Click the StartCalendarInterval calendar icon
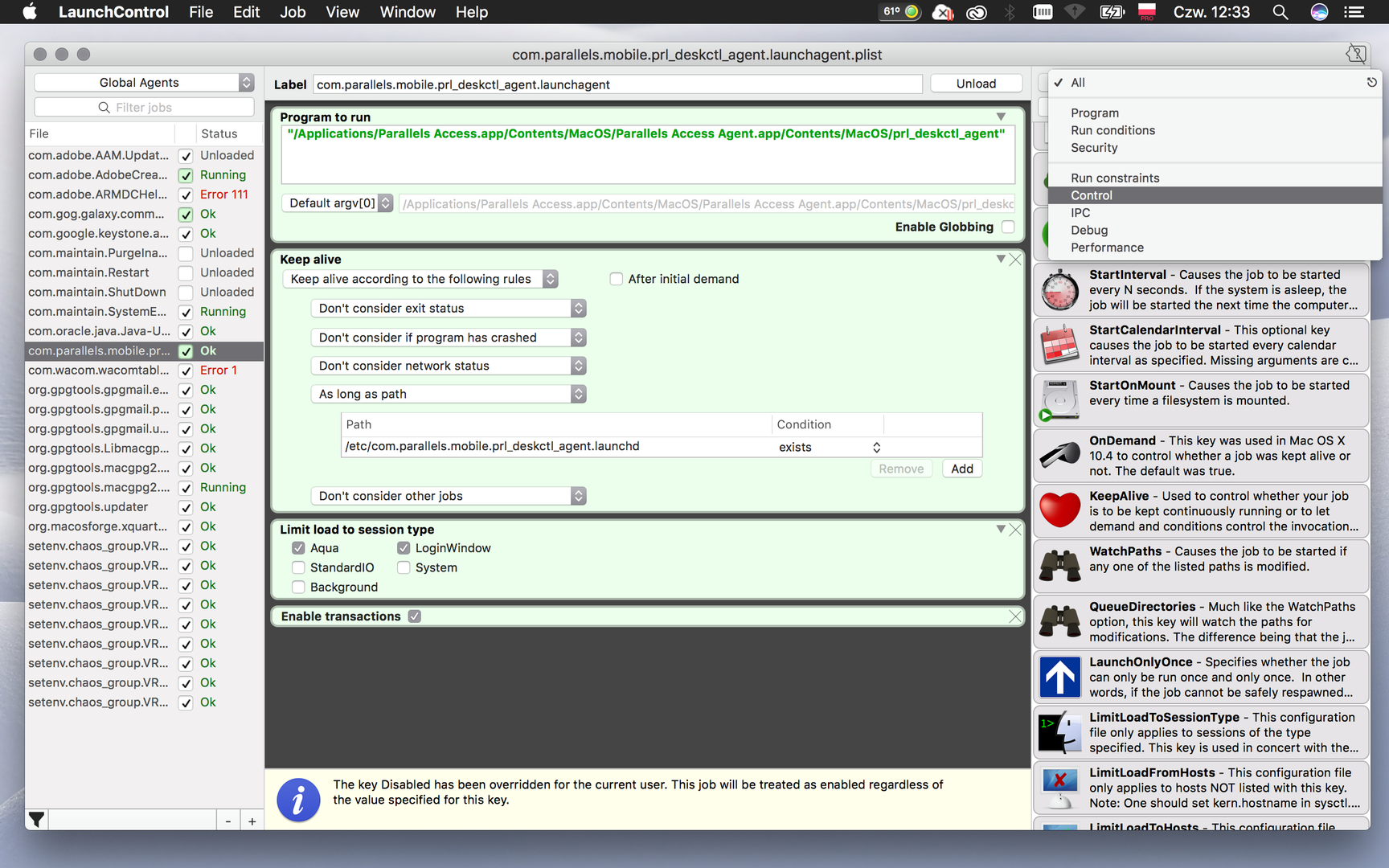The image size is (1389, 868). click(x=1059, y=346)
